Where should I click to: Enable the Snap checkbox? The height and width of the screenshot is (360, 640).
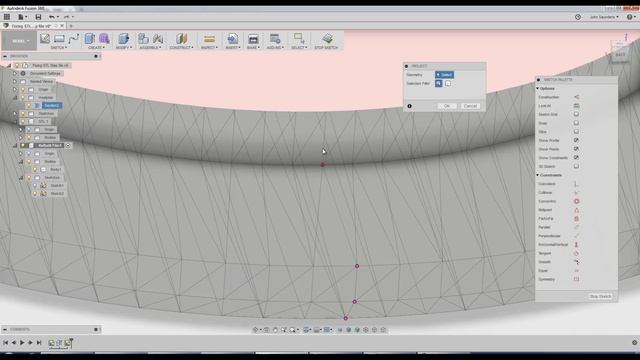point(576,123)
